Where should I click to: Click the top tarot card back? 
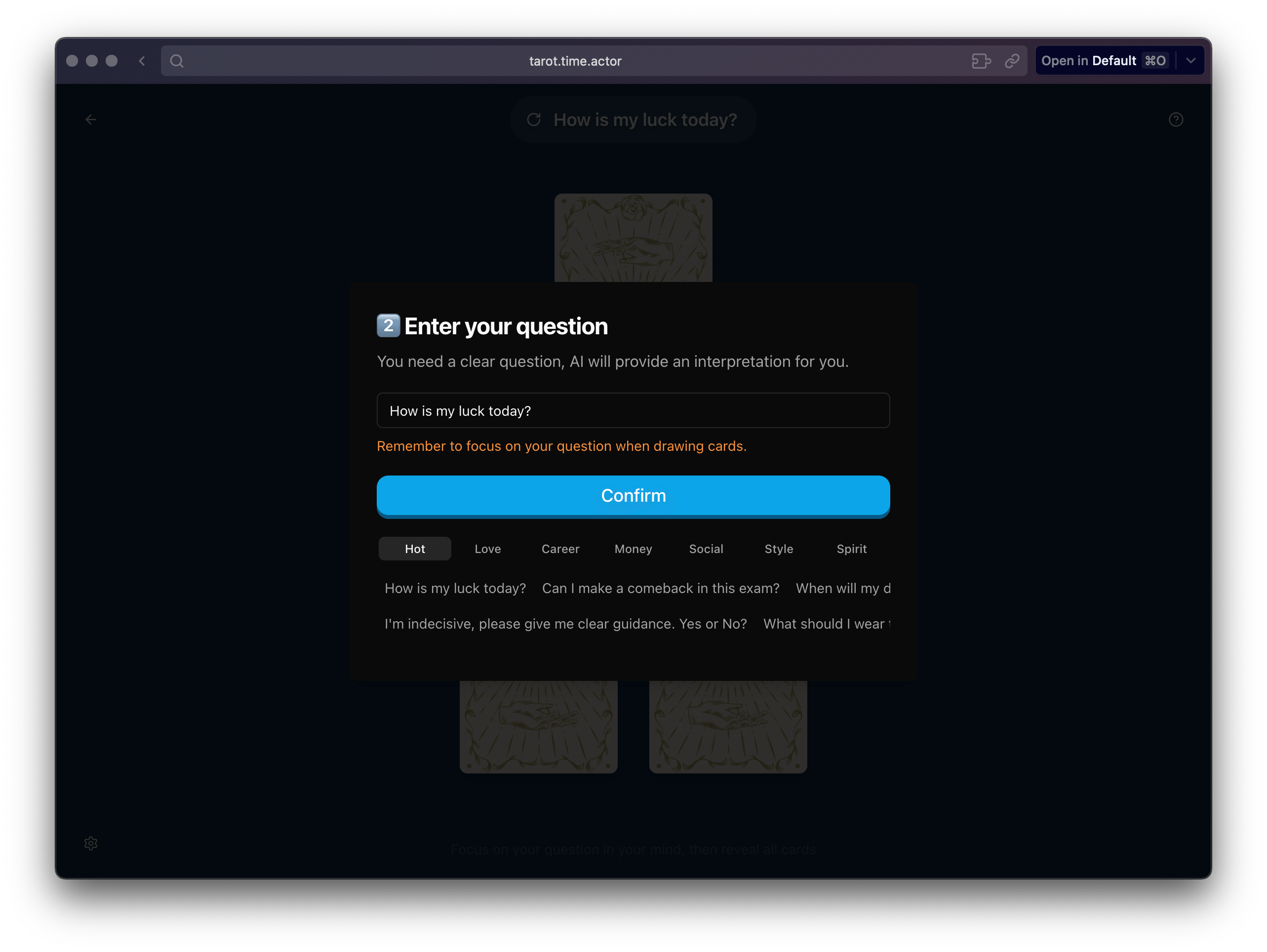coord(633,238)
